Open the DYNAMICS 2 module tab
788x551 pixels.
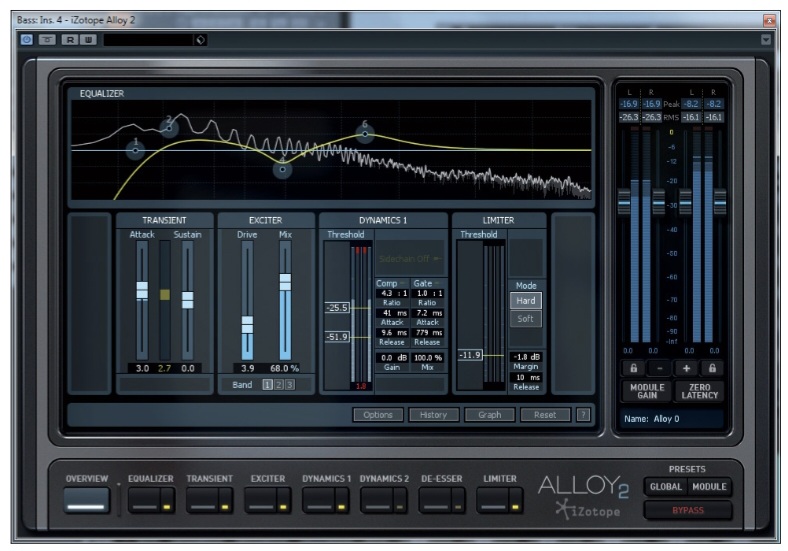coord(377,501)
